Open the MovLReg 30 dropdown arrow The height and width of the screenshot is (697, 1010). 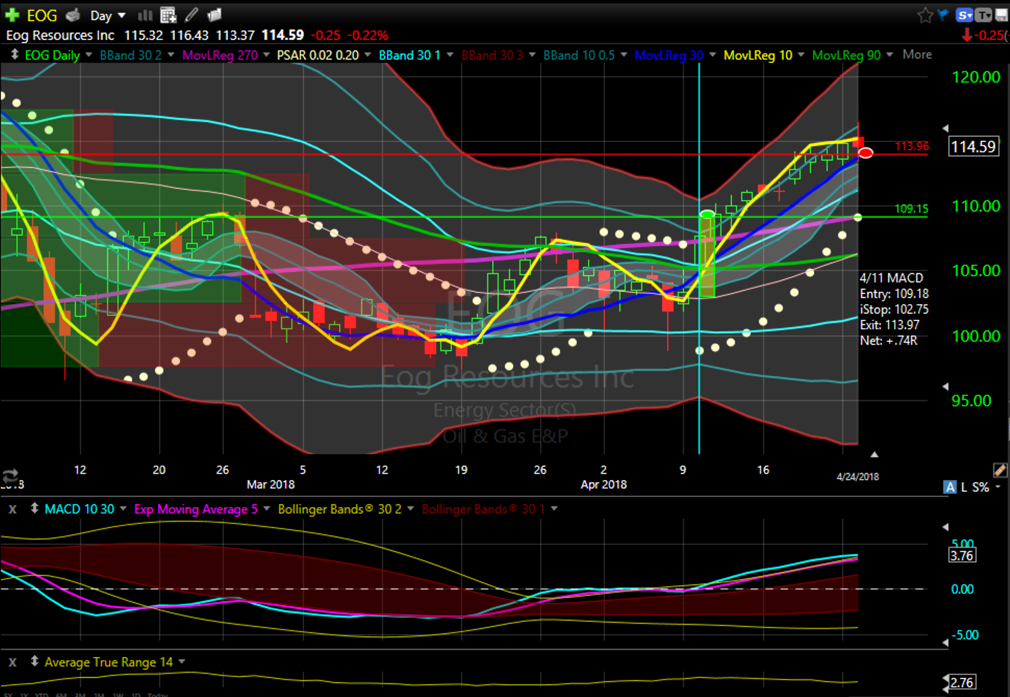click(x=712, y=55)
